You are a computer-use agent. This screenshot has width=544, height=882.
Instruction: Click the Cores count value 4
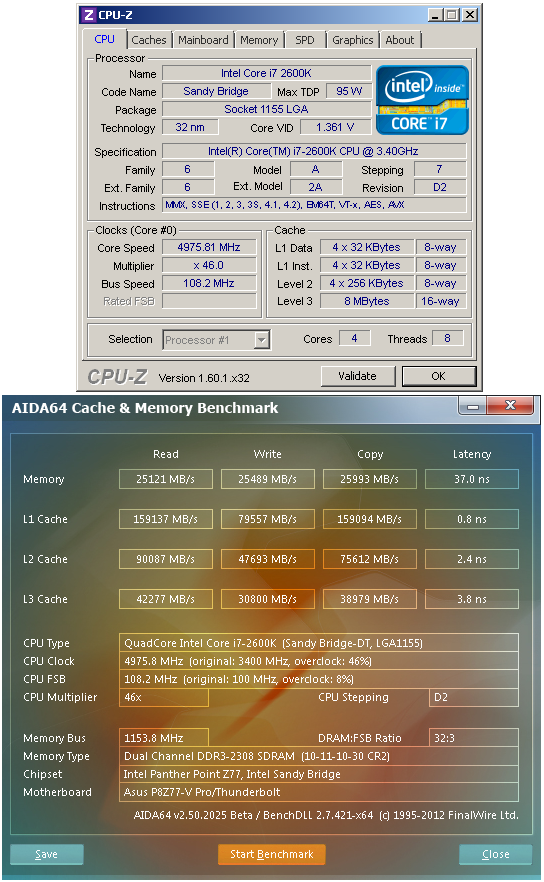[354, 338]
